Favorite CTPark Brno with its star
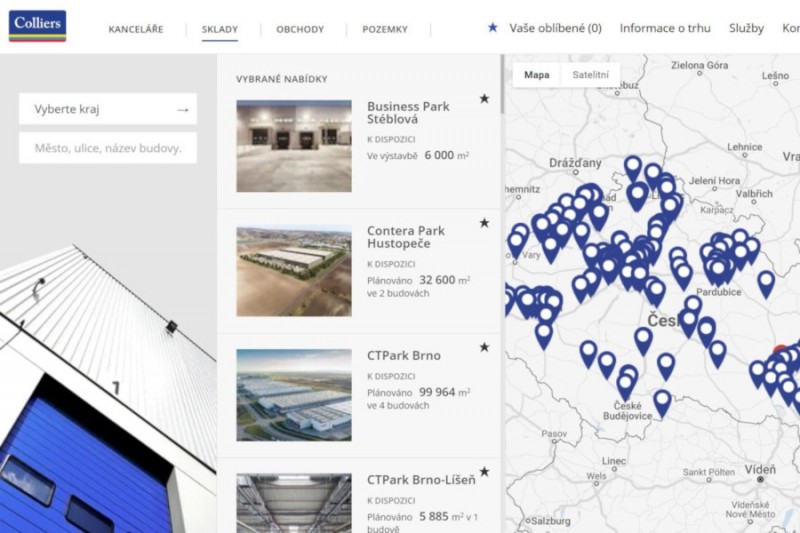Screen dimensions: 800x533 pos(484,347)
